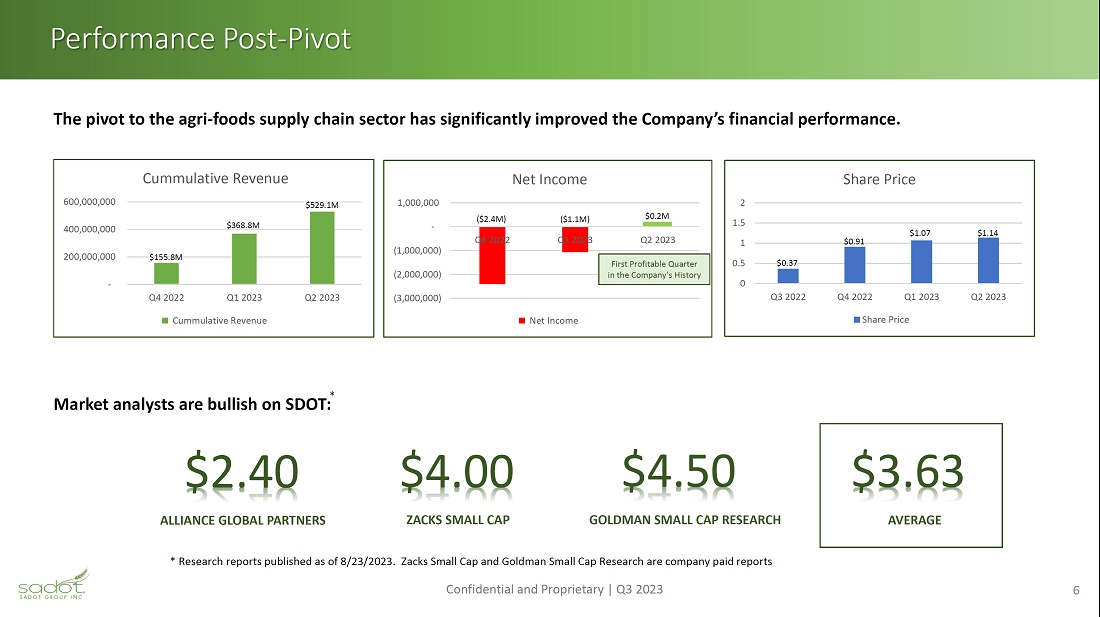Select the $0.37 Q3 2022 share price bar
Image resolution: width=1100 pixels, height=617 pixels.
(x=788, y=276)
